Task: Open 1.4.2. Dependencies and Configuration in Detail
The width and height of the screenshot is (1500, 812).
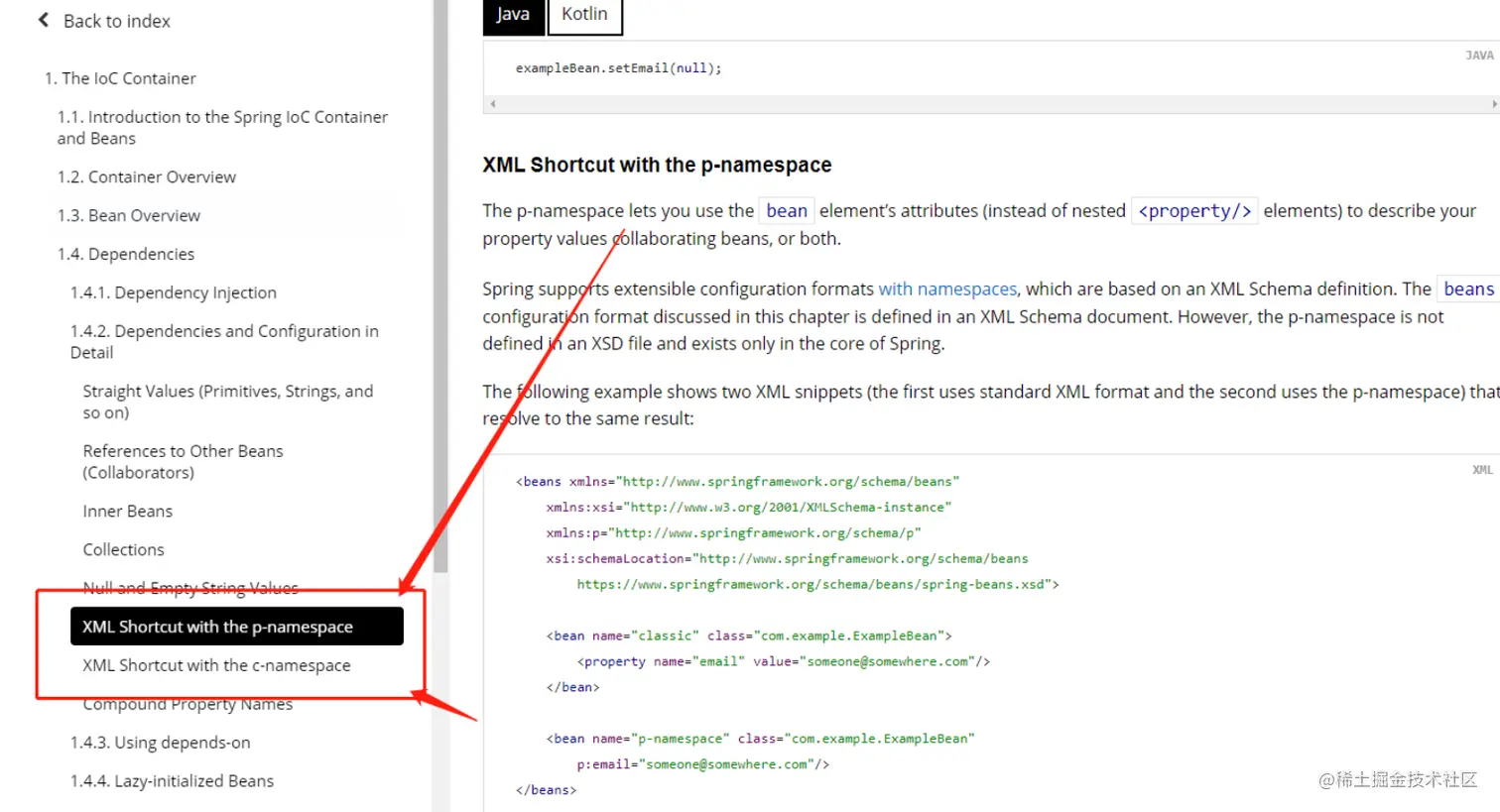Action: pyautogui.click(x=224, y=341)
